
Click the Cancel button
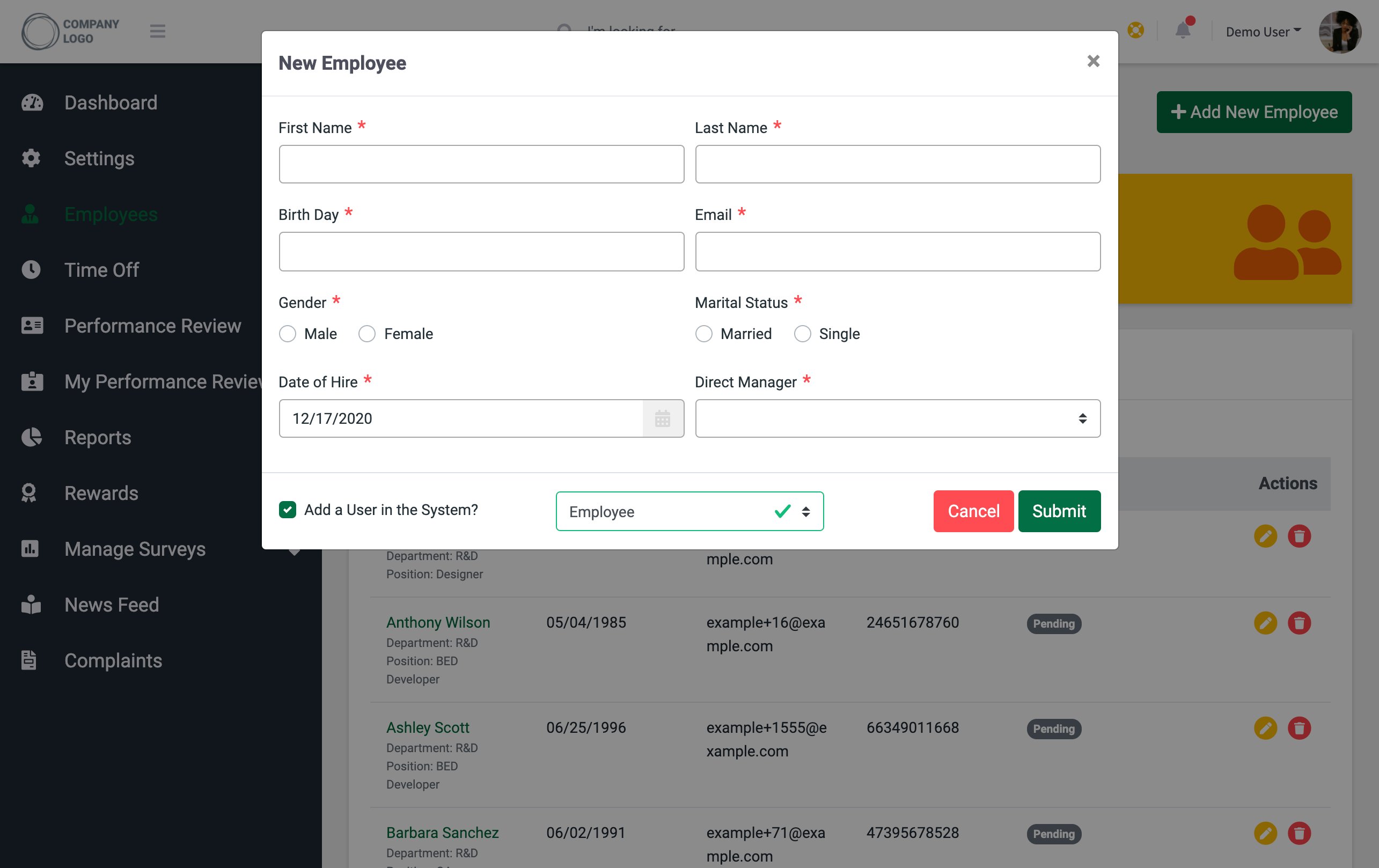pos(973,511)
